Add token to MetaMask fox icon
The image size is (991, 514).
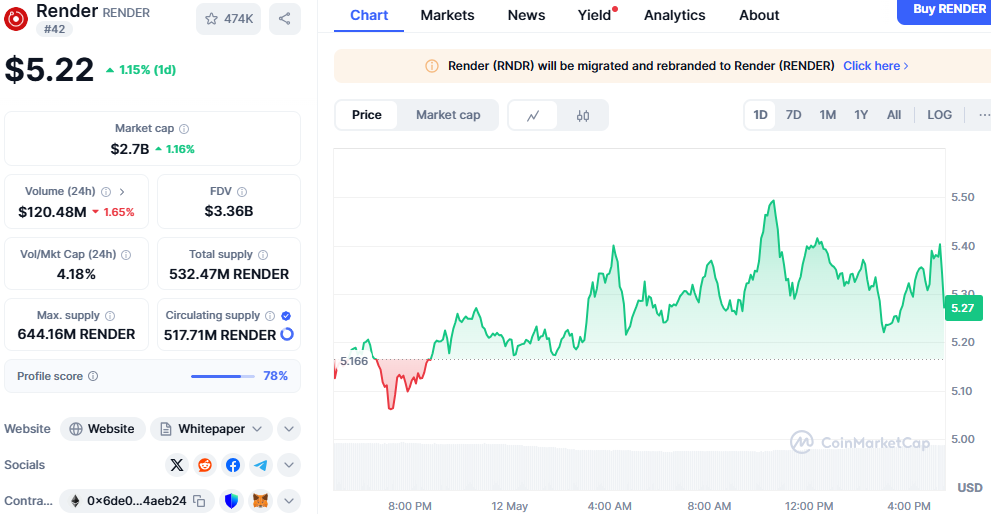coord(260,501)
